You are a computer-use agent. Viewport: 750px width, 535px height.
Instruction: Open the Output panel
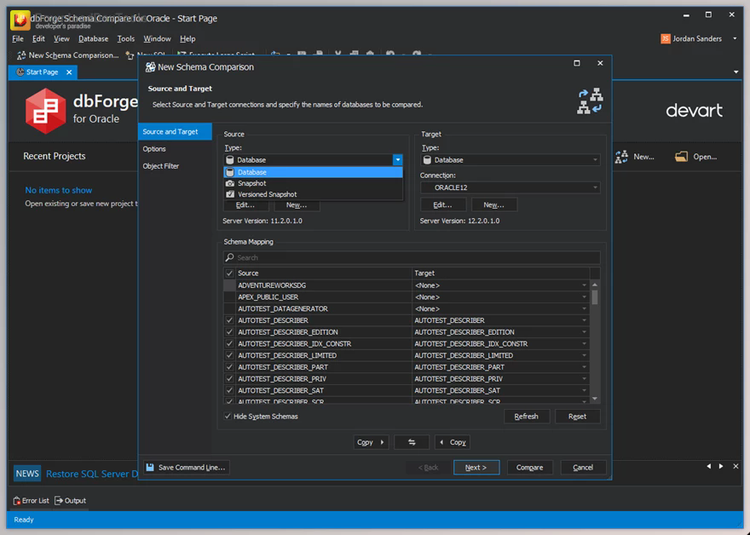(70, 500)
